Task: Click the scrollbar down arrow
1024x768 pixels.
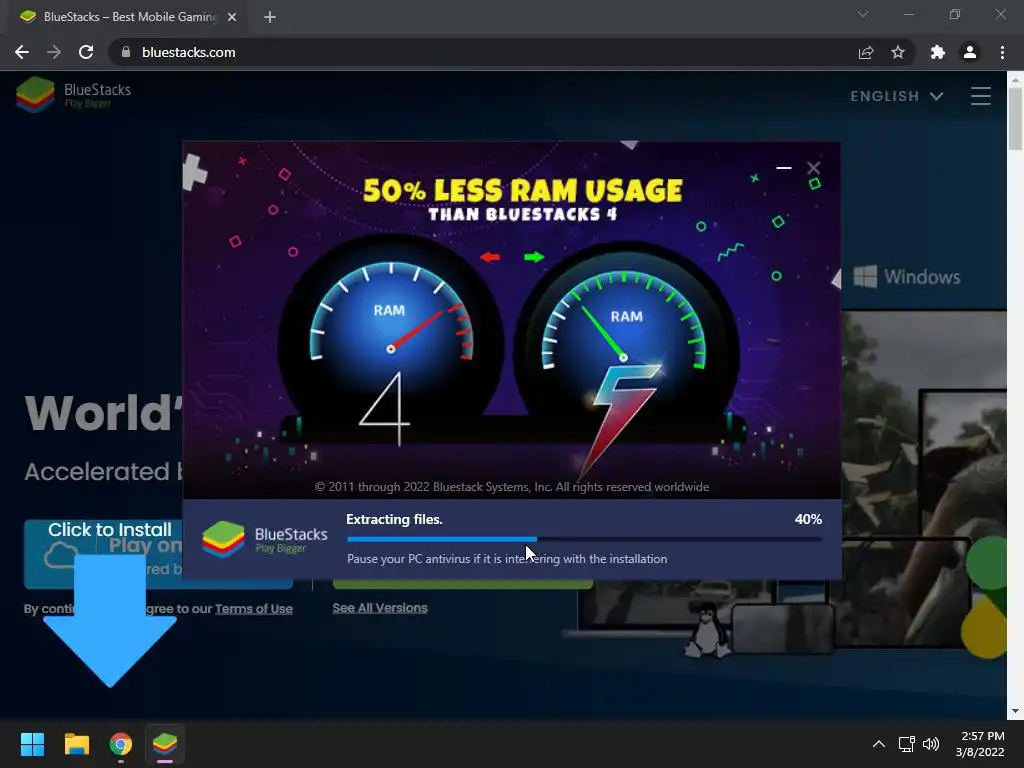Action: [1015, 711]
